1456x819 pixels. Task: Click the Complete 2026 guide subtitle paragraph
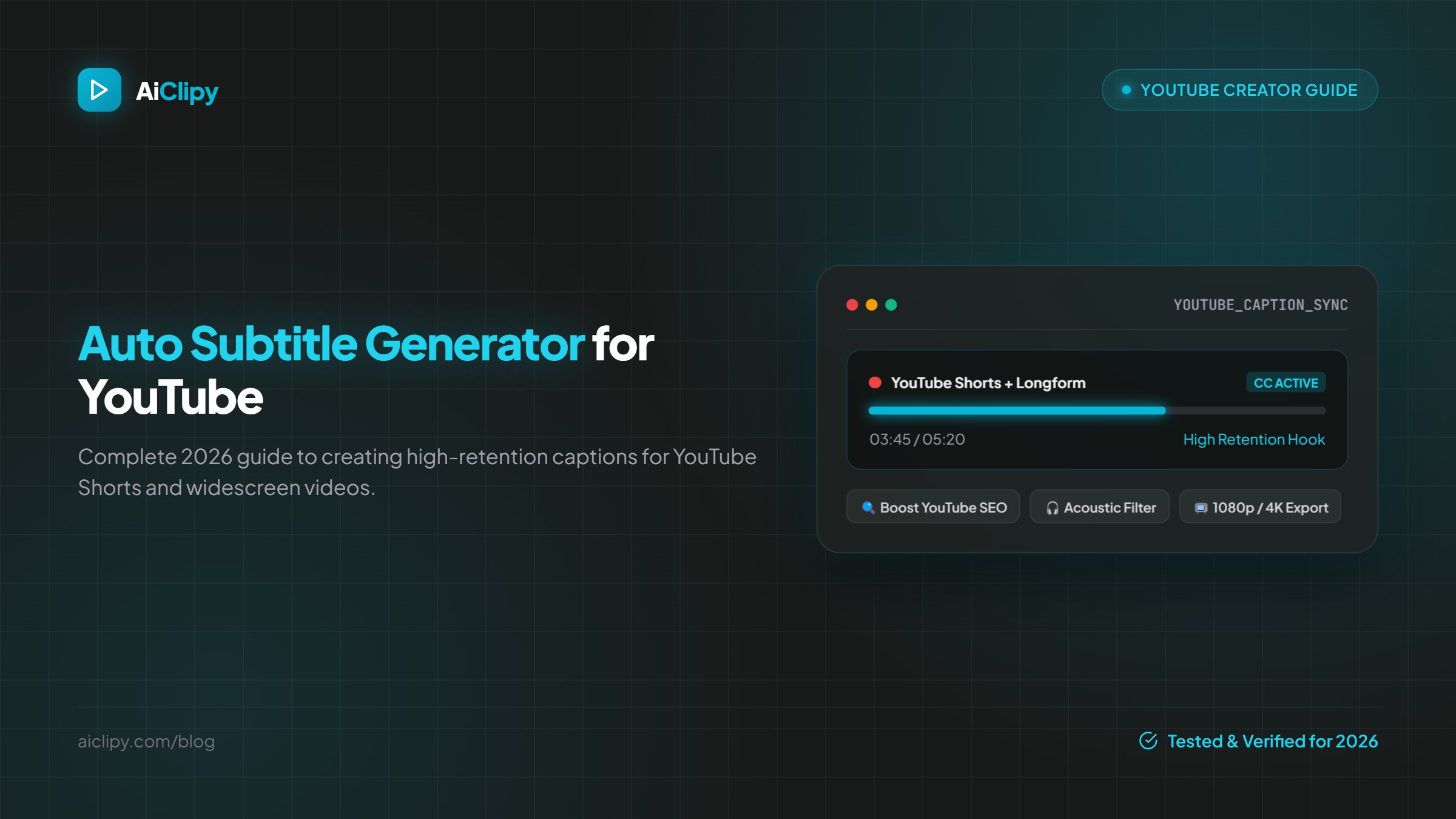(x=417, y=472)
